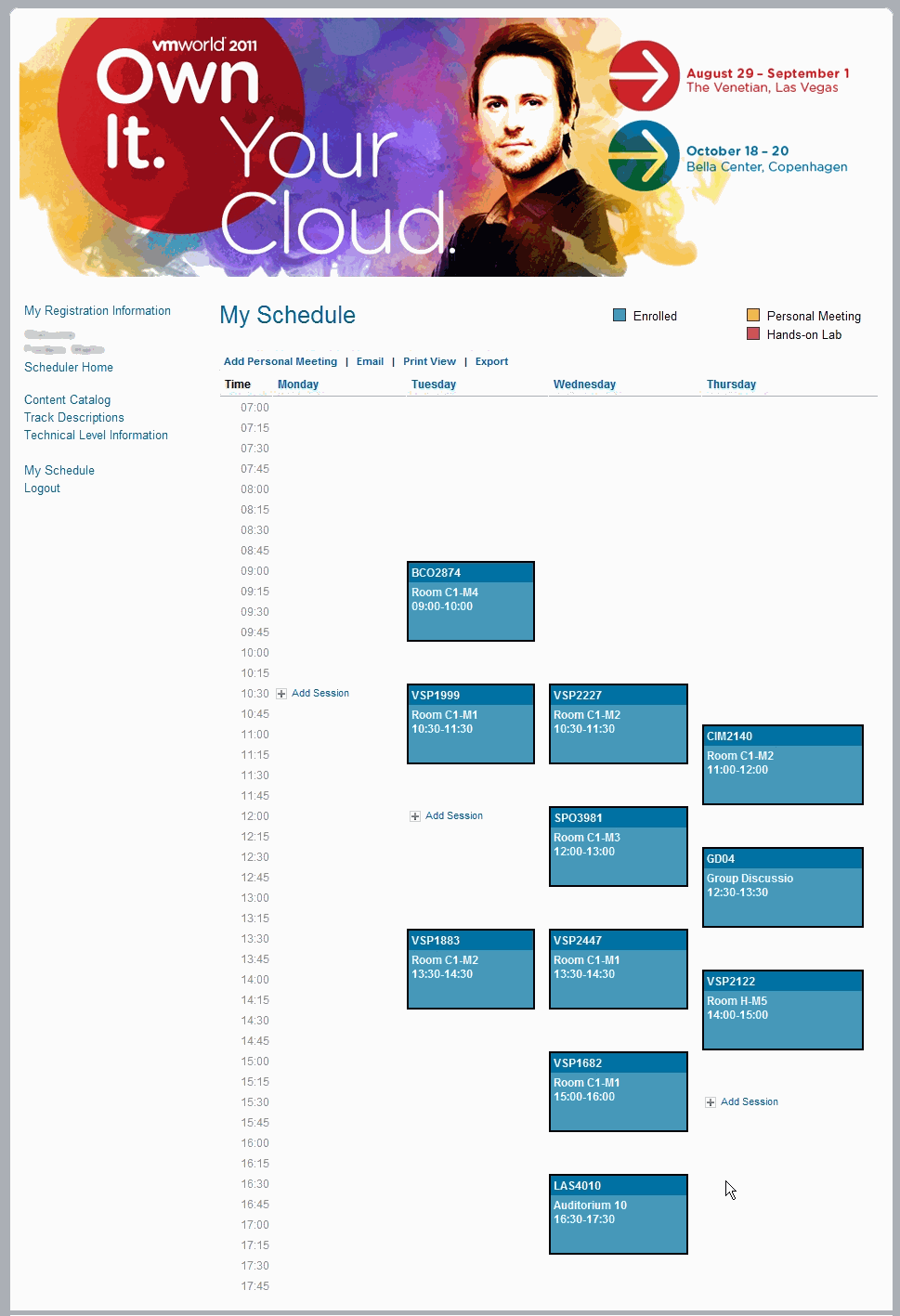Open Technical Level Information link

pos(96,436)
